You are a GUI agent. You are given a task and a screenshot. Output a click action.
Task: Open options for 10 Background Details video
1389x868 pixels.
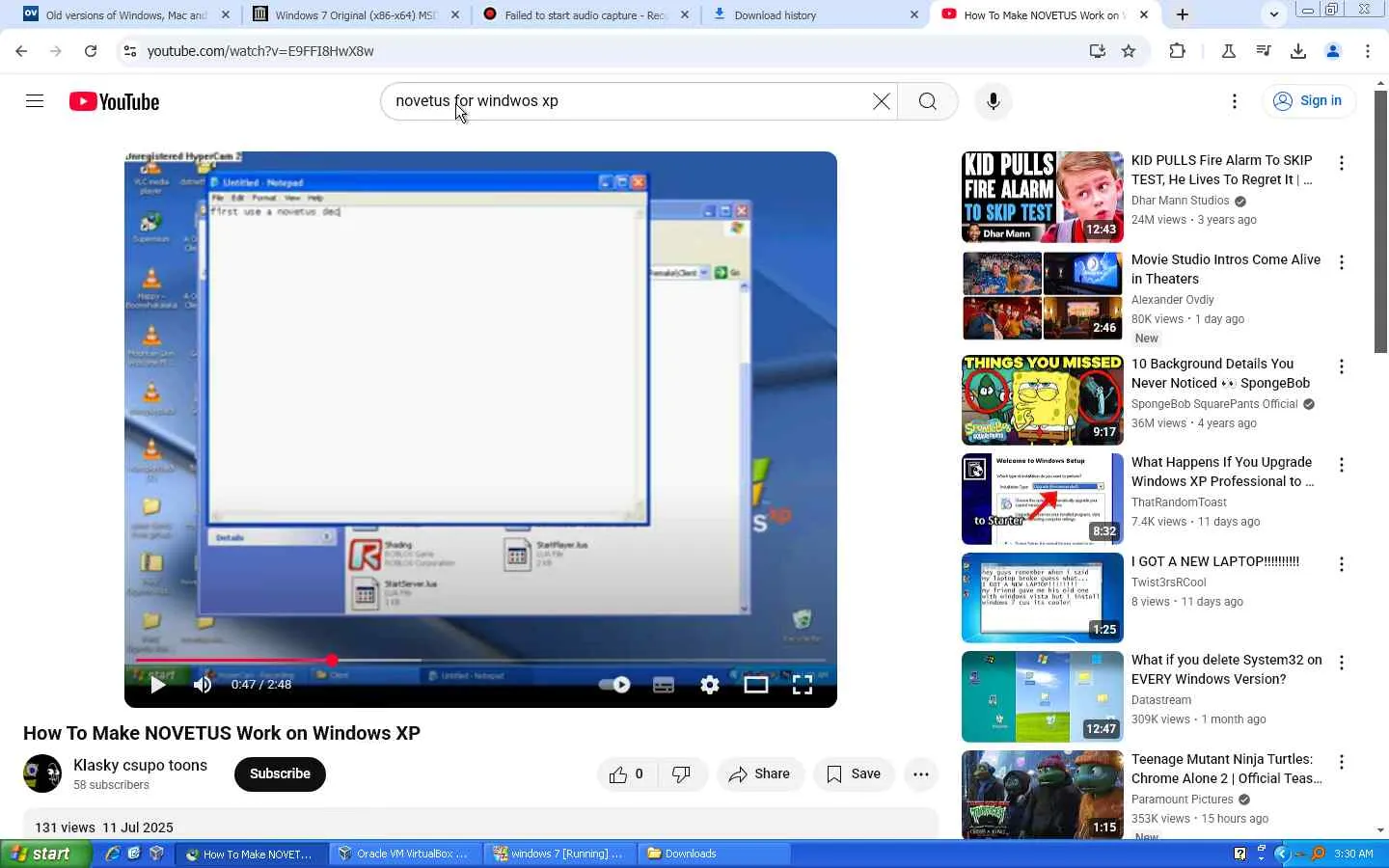[1341, 366]
